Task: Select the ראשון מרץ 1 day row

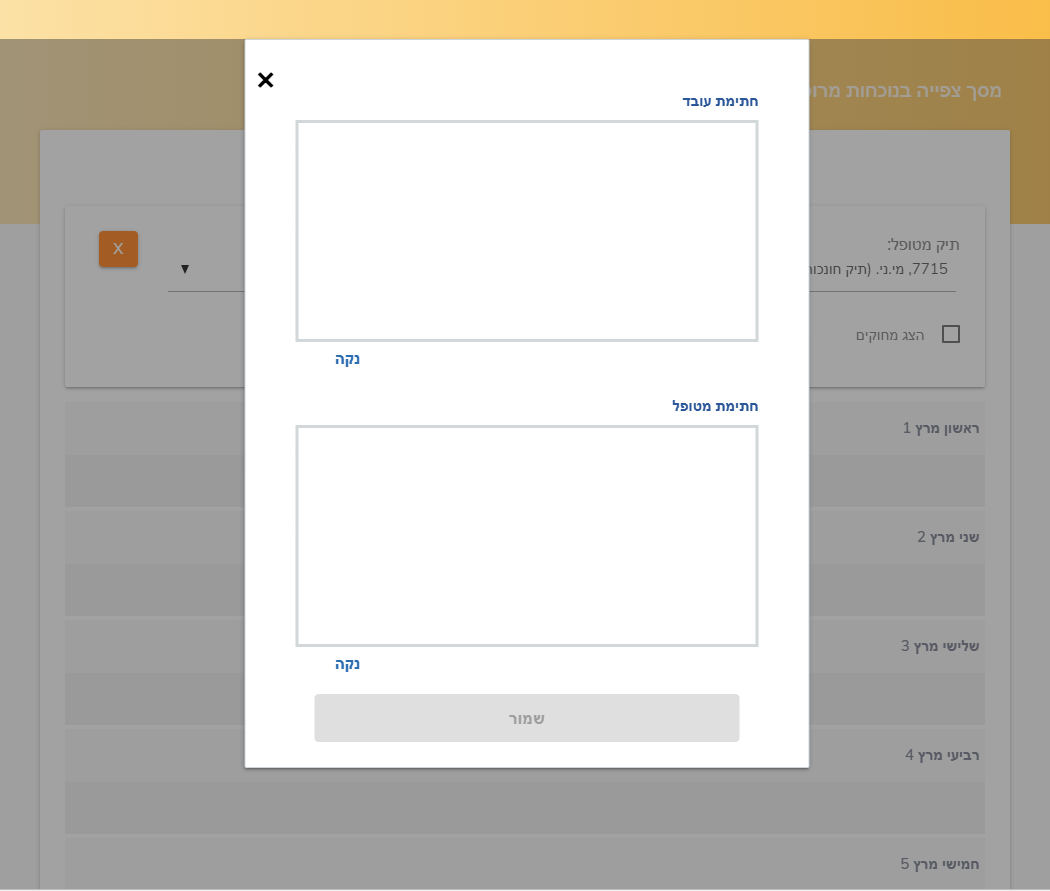Action: [940, 428]
